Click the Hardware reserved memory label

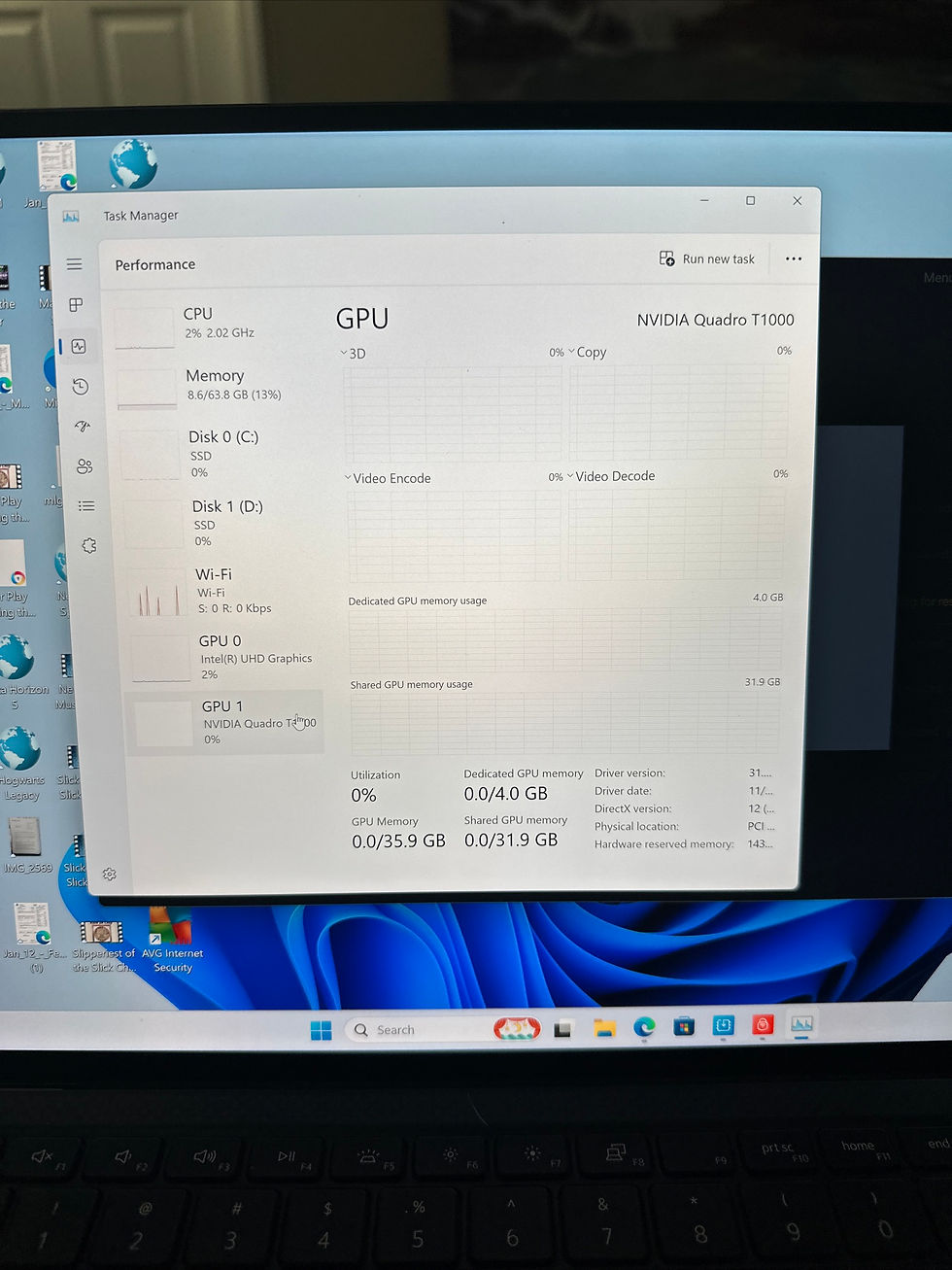click(664, 844)
